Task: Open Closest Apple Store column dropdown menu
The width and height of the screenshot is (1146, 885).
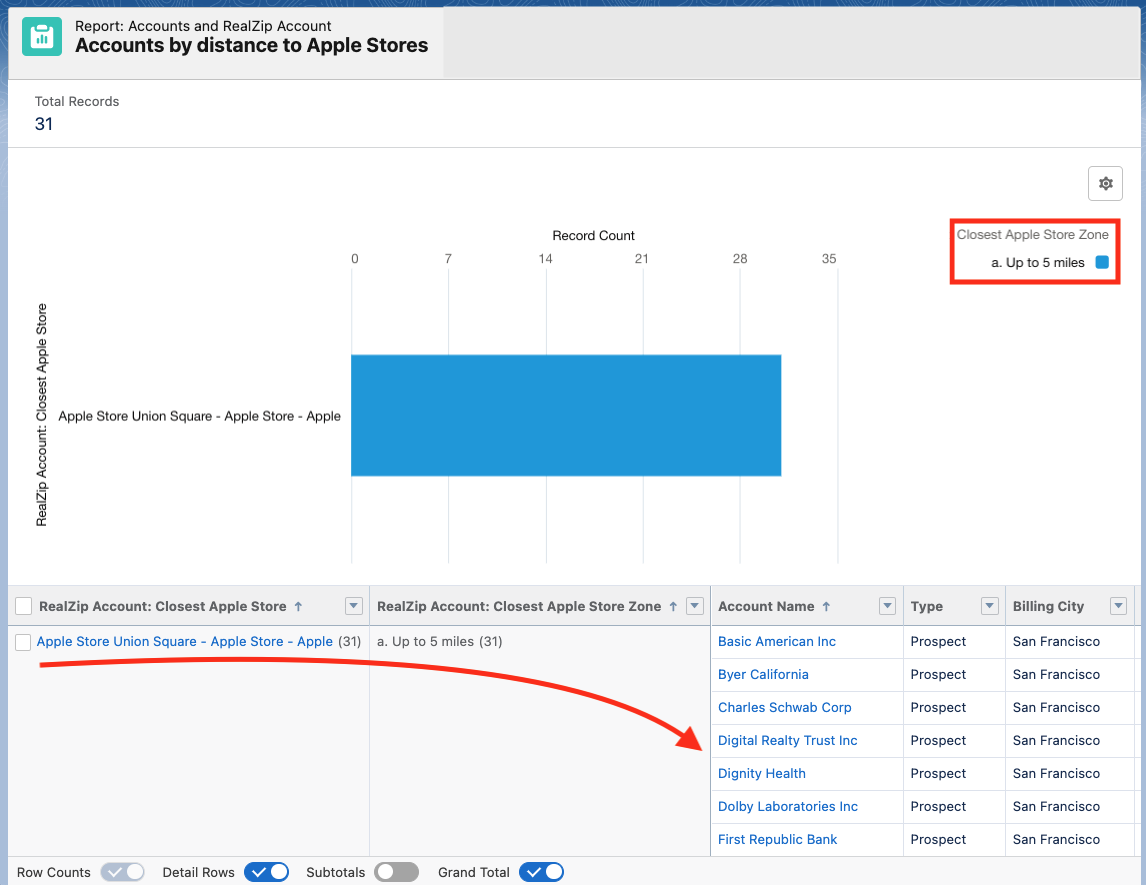Action: [x=354, y=606]
